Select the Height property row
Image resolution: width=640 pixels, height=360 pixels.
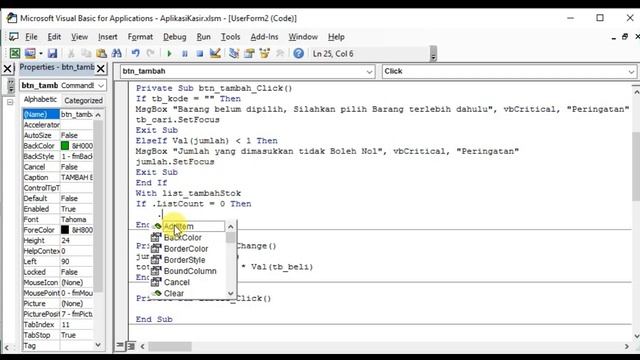[x=58, y=240]
